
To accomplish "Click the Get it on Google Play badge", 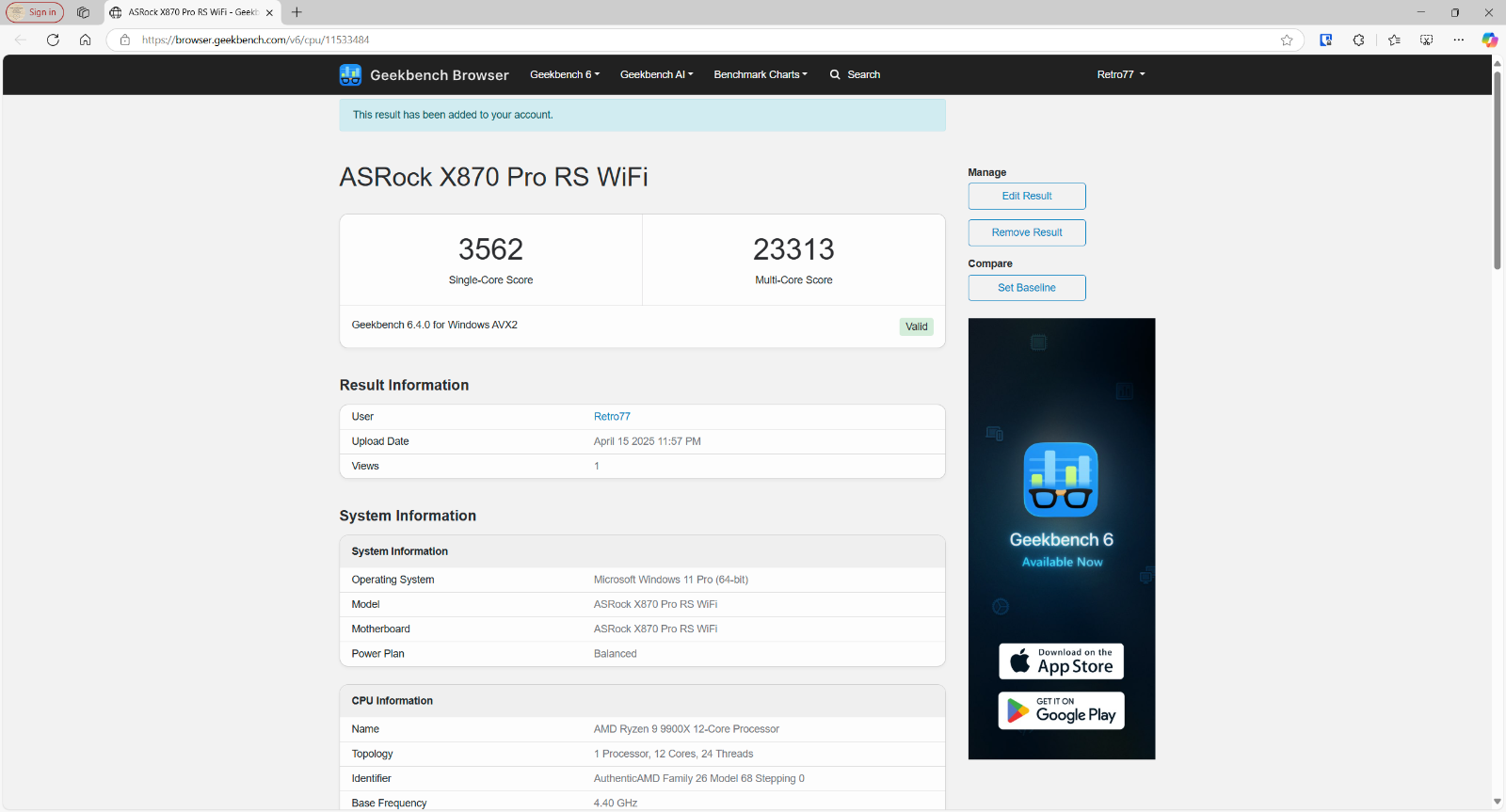I will (x=1061, y=710).
